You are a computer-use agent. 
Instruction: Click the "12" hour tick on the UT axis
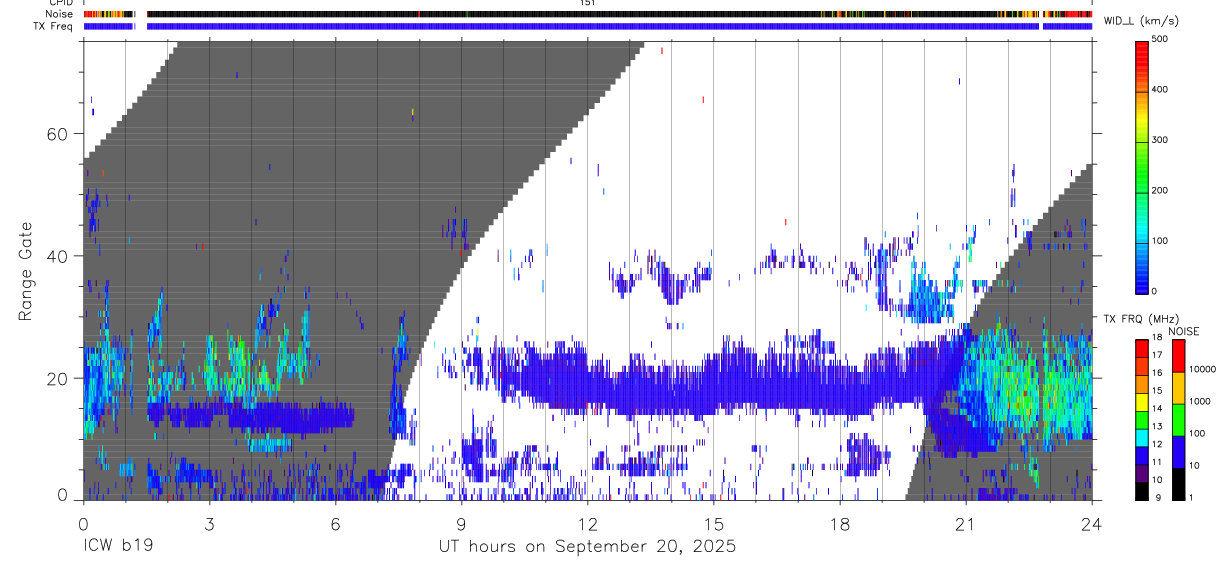(587, 522)
